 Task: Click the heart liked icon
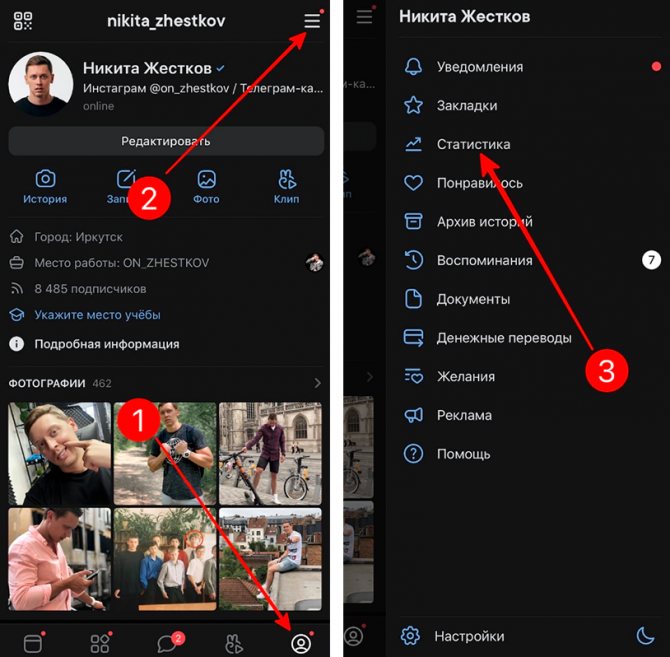[413, 183]
